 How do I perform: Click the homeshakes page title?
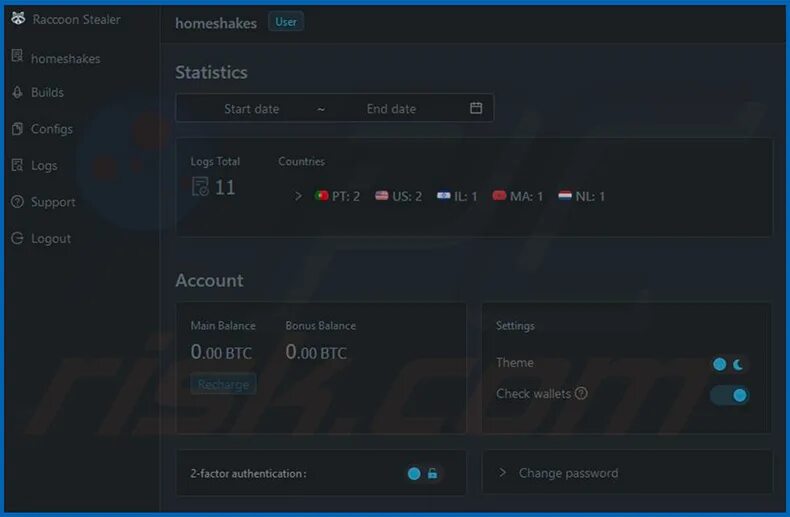pos(216,23)
